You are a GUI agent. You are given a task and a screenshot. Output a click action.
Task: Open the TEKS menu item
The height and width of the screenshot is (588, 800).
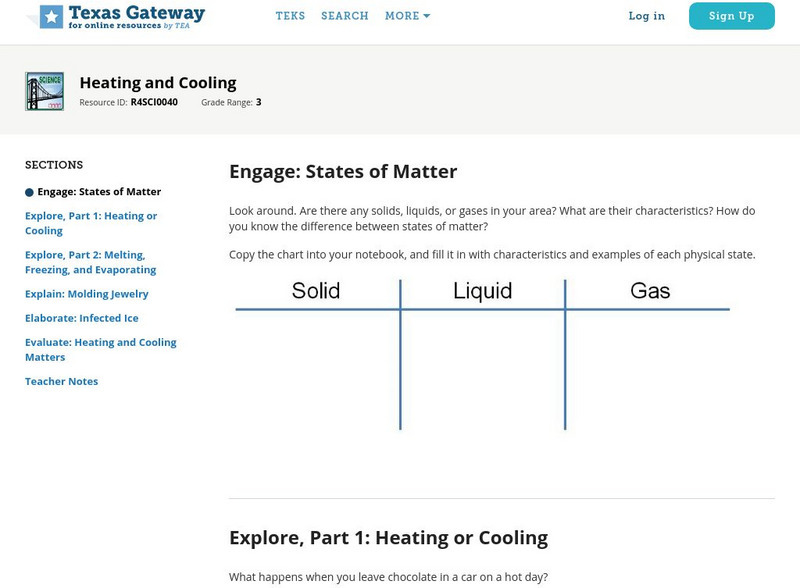(290, 16)
